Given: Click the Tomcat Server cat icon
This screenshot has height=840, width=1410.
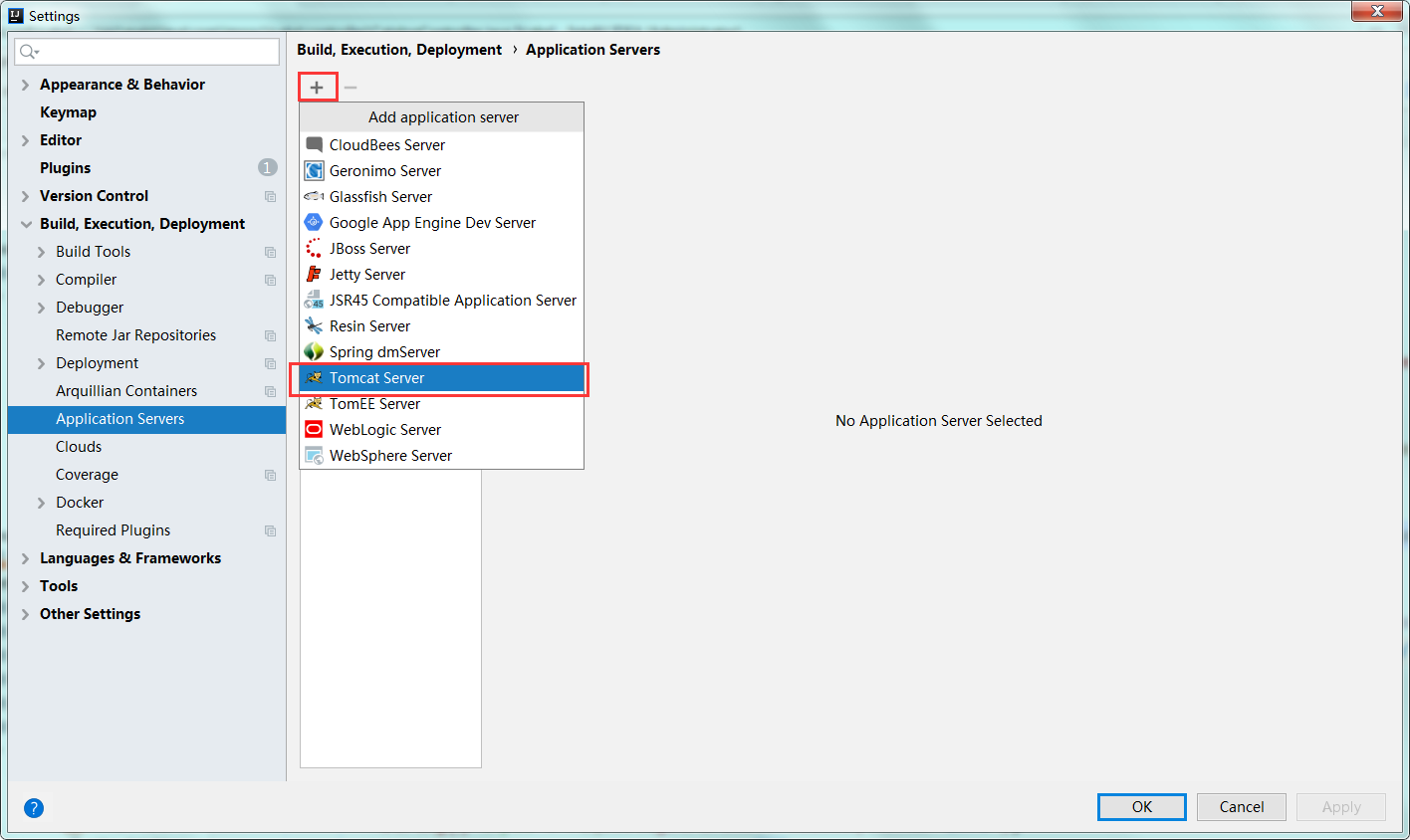Looking at the screenshot, I should (314, 378).
